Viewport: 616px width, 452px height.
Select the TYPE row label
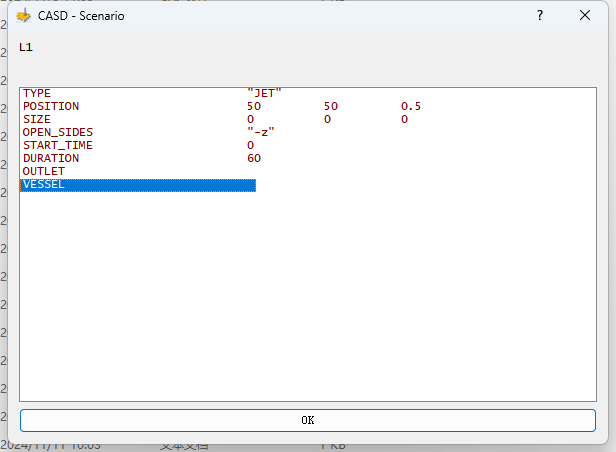(x=37, y=93)
